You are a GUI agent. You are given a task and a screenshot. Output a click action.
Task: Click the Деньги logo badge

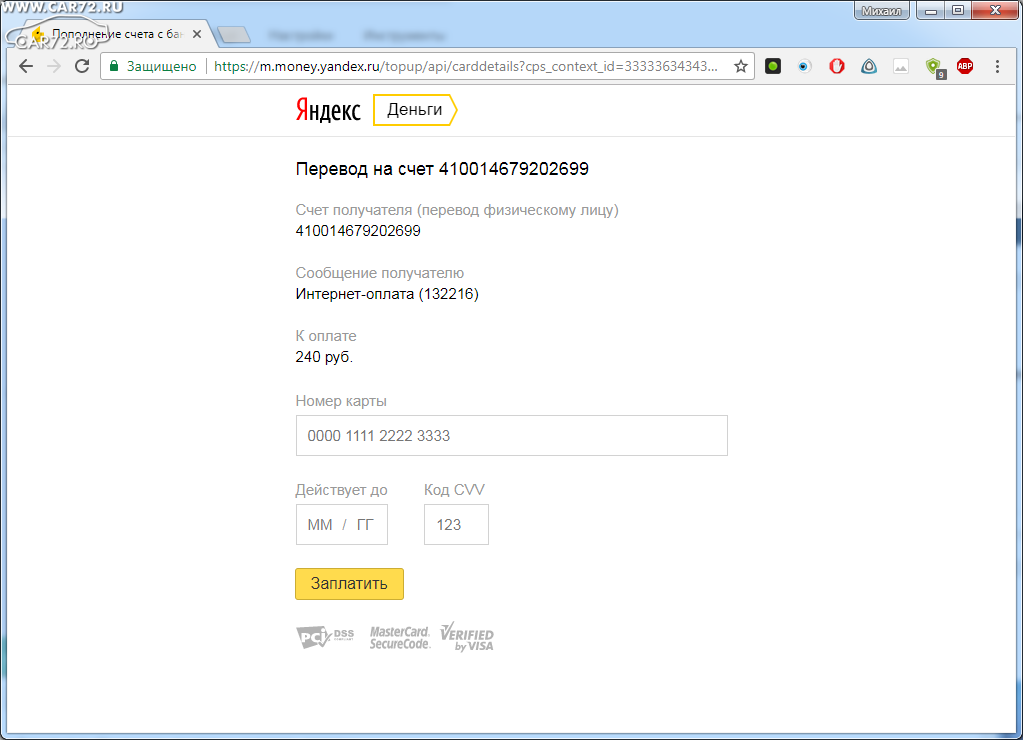click(x=415, y=110)
